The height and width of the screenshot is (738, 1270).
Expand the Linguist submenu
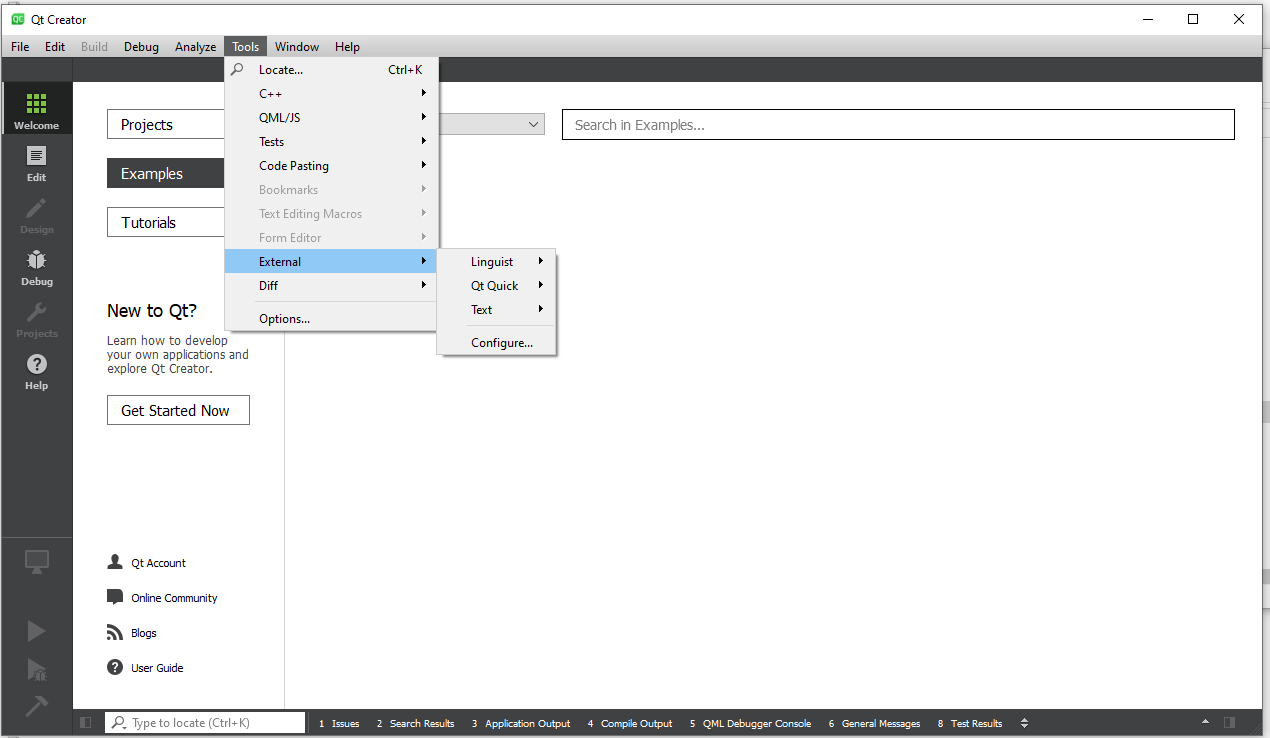coord(497,261)
